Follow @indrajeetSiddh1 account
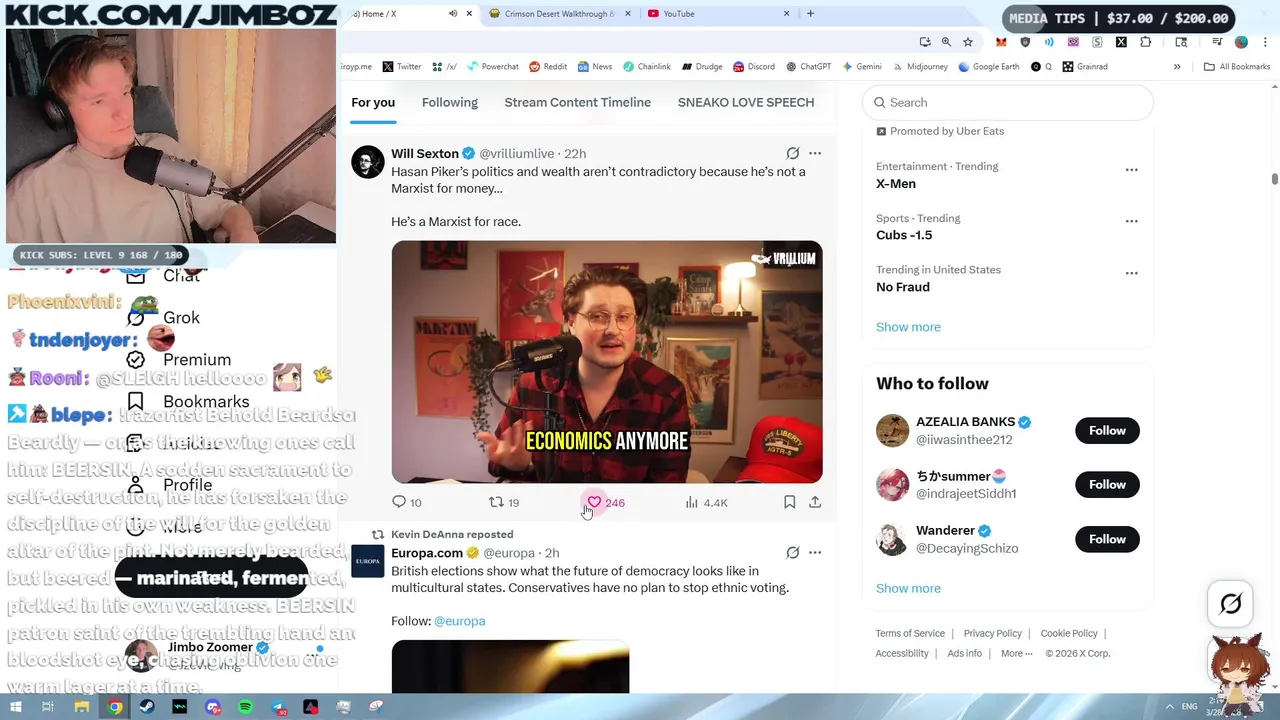 [1107, 484]
